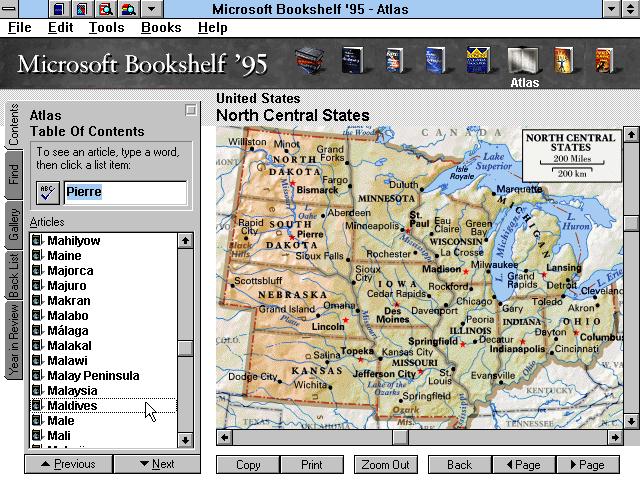Click the articles list scrollbar thumb
Image resolution: width=640 pixels, height=480 pixels.
coord(185,348)
